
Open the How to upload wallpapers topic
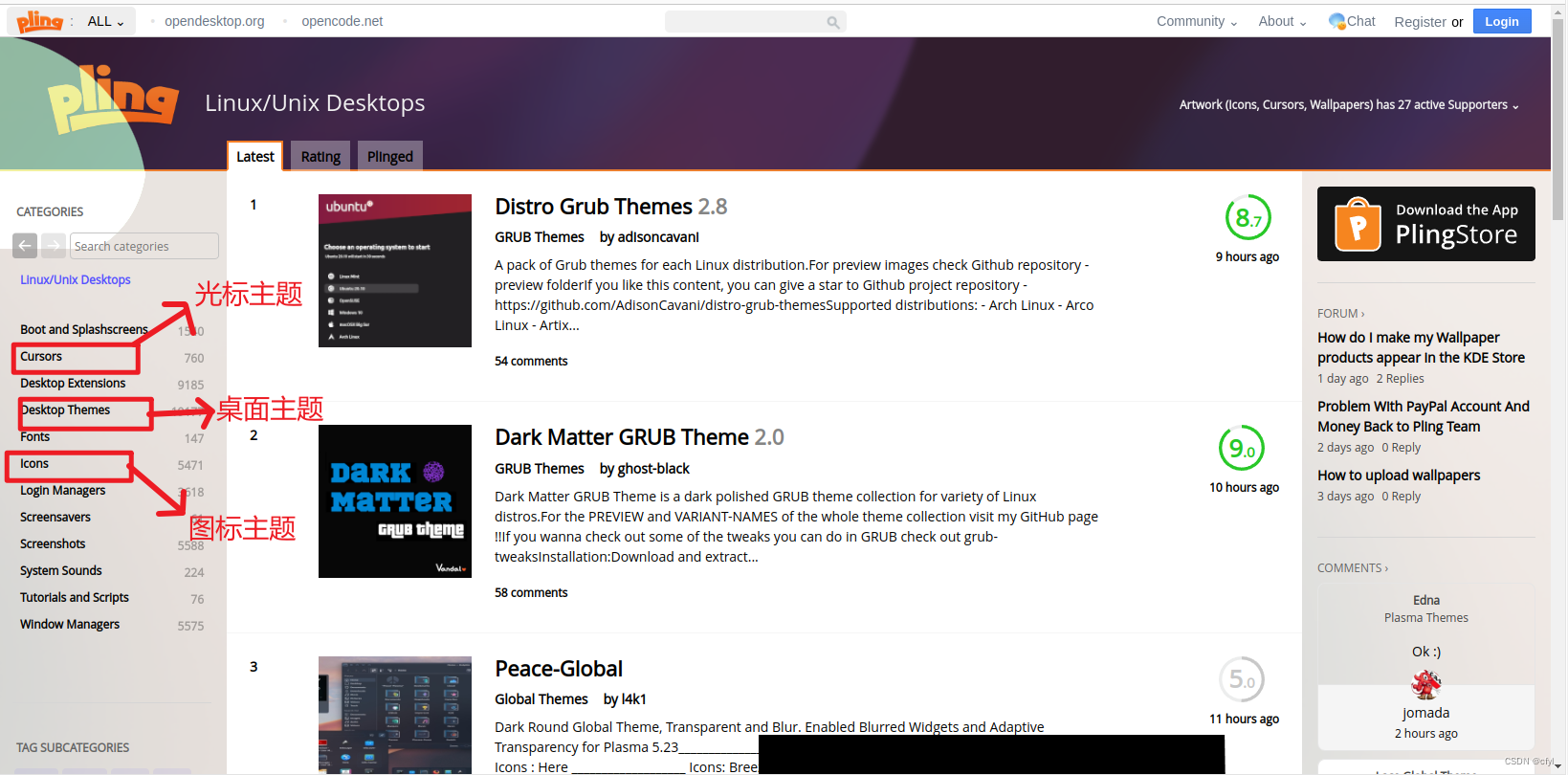click(1399, 476)
